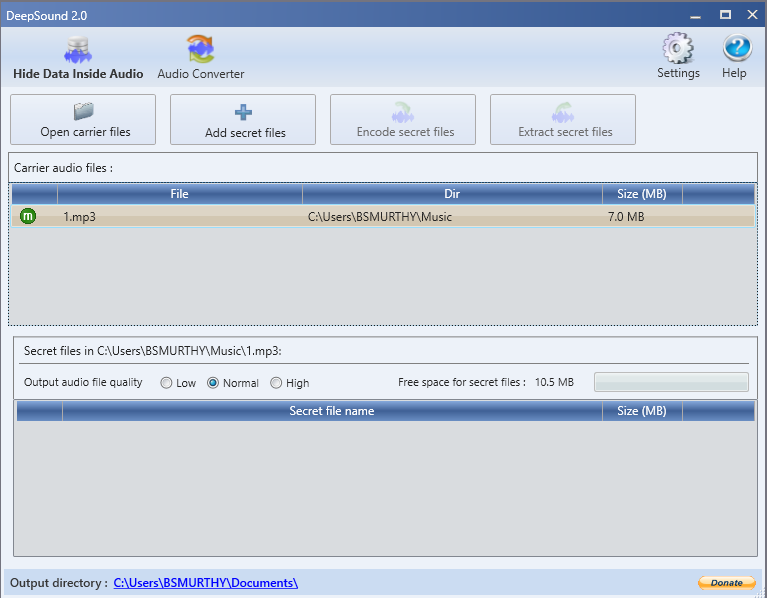767x598 pixels.
Task: Open the Hide Data Inside Audio tab
Action: (78, 58)
